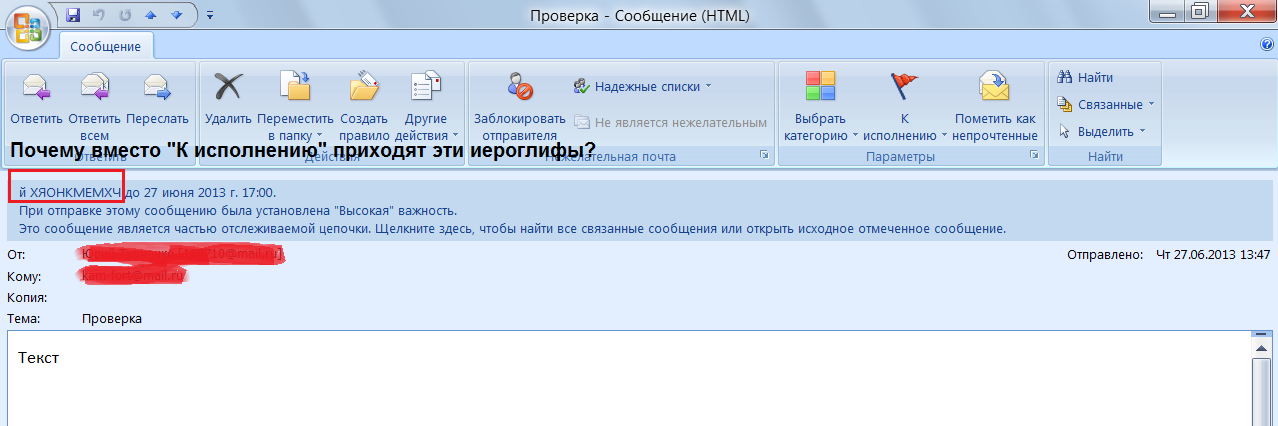Click Save icon in quick access toolbar

click(x=72, y=15)
